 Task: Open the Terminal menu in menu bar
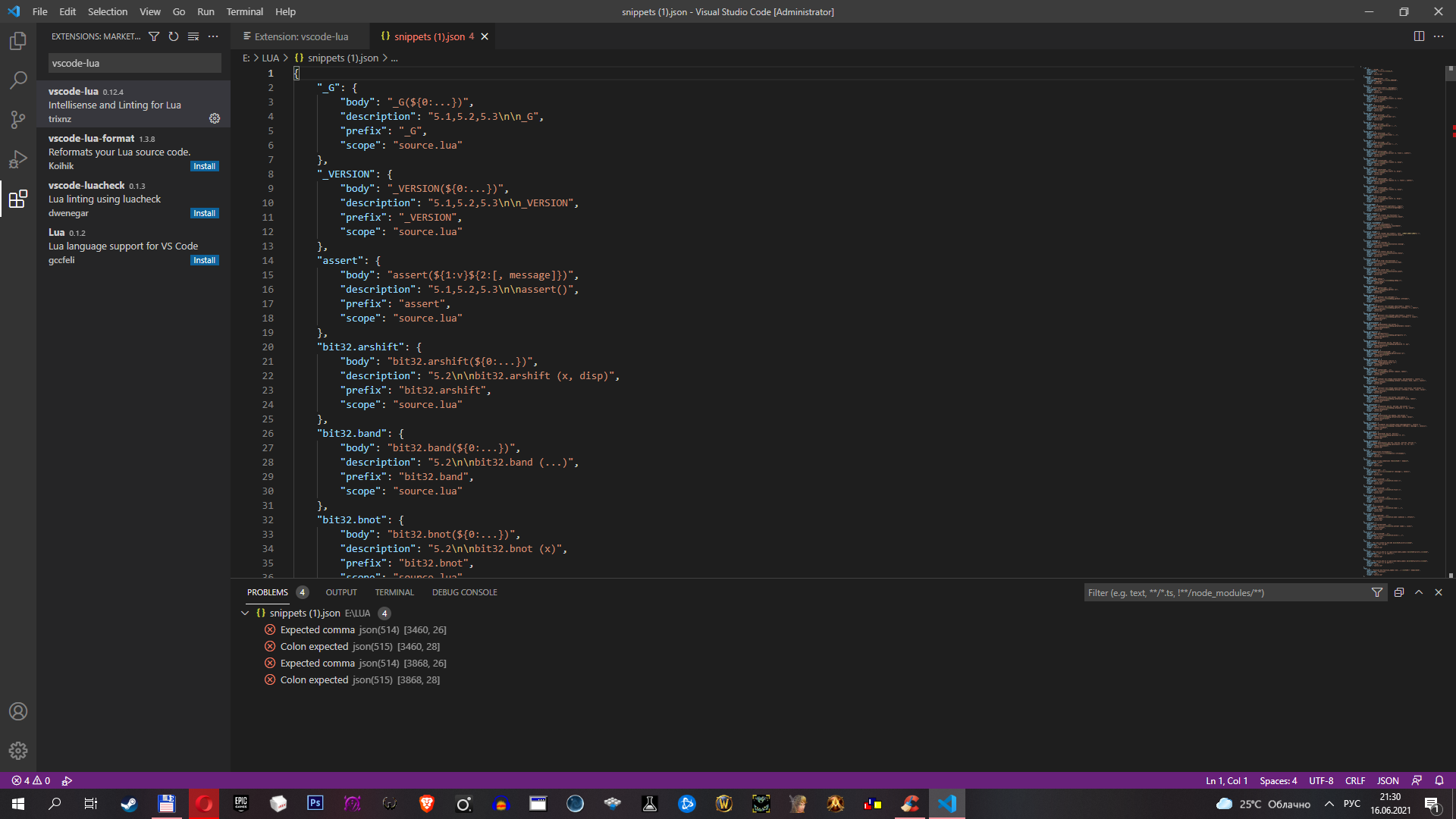(244, 11)
